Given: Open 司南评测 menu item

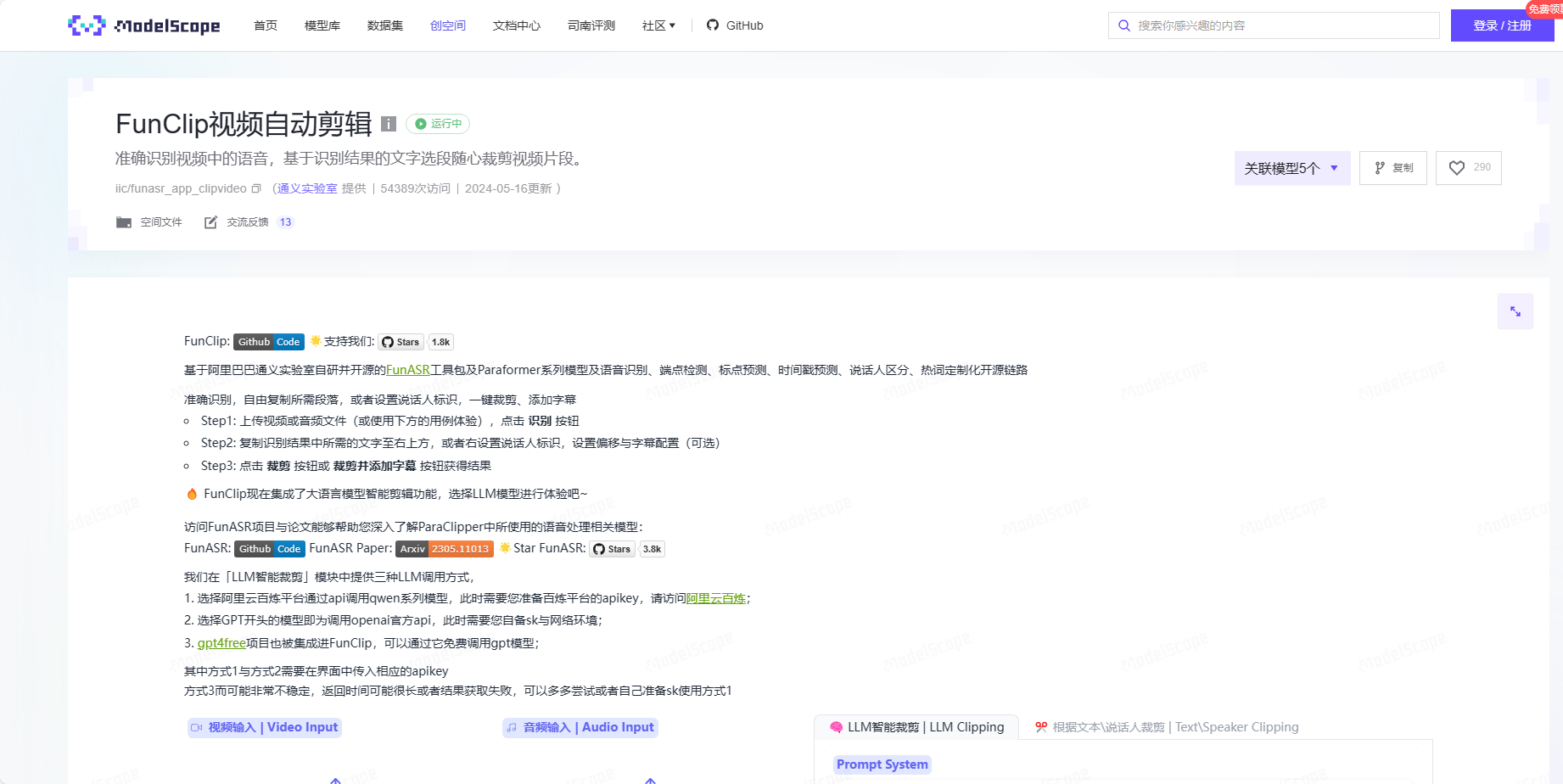Looking at the screenshot, I should coord(591,25).
